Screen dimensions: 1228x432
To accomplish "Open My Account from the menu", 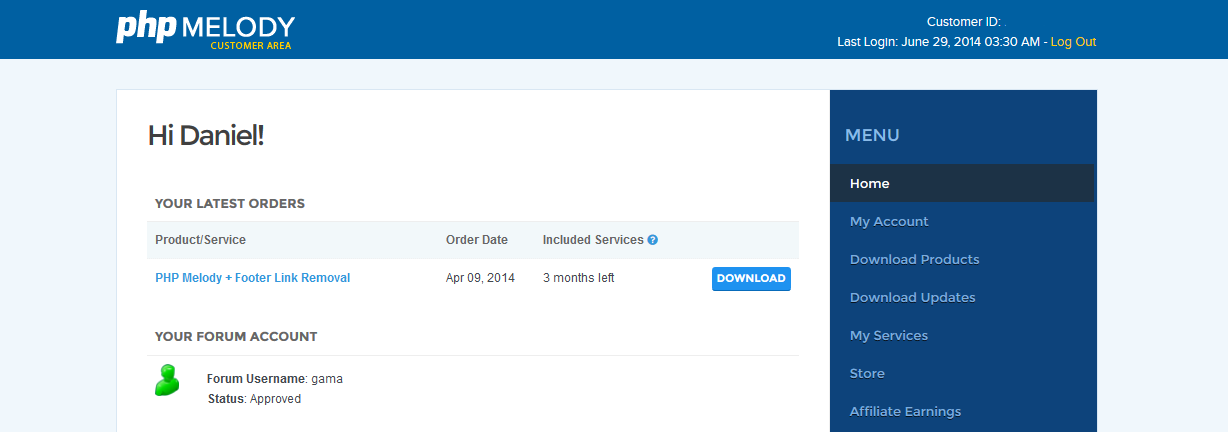I will pyautogui.click(x=889, y=222).
